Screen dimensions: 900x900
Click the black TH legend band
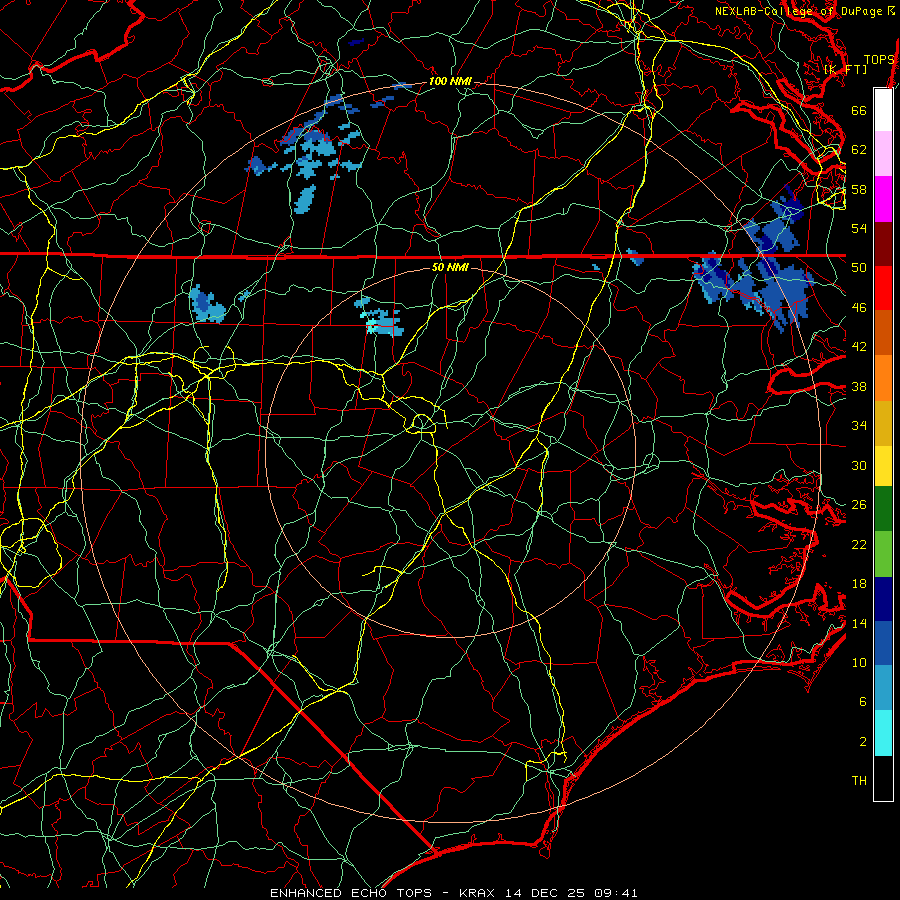pyautogui.click(x=883, y=778)
